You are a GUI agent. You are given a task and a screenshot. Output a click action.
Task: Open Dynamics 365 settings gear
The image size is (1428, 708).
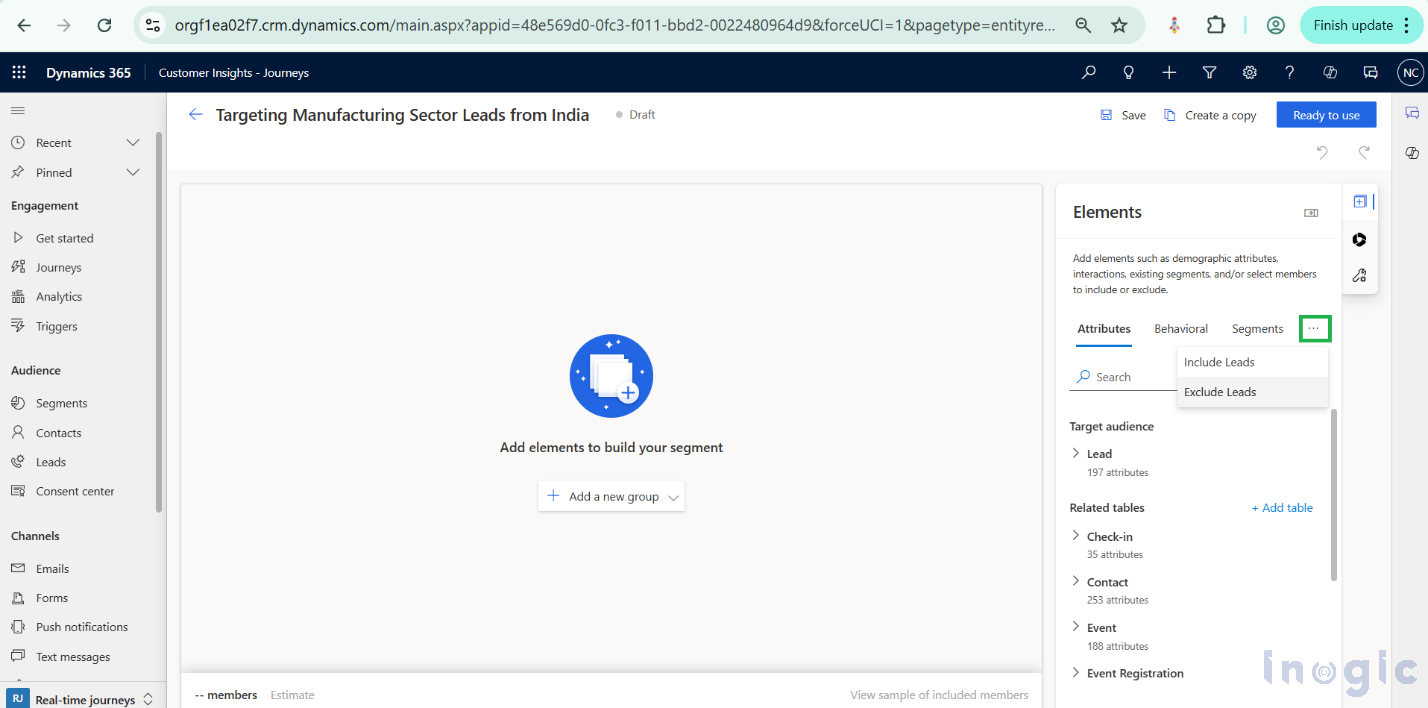coord(1249,72)
